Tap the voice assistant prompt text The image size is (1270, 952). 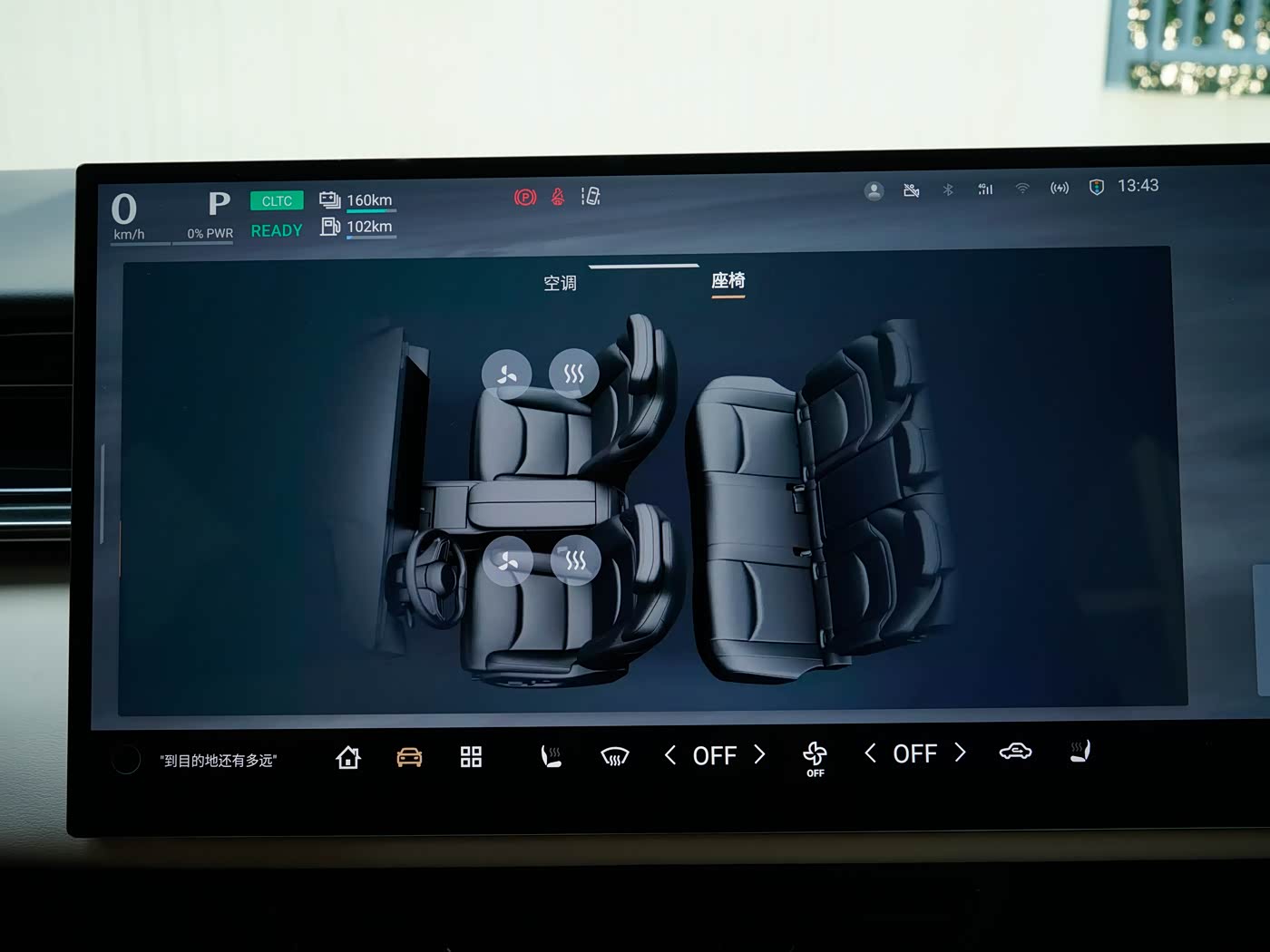click(x=219, y=761)
